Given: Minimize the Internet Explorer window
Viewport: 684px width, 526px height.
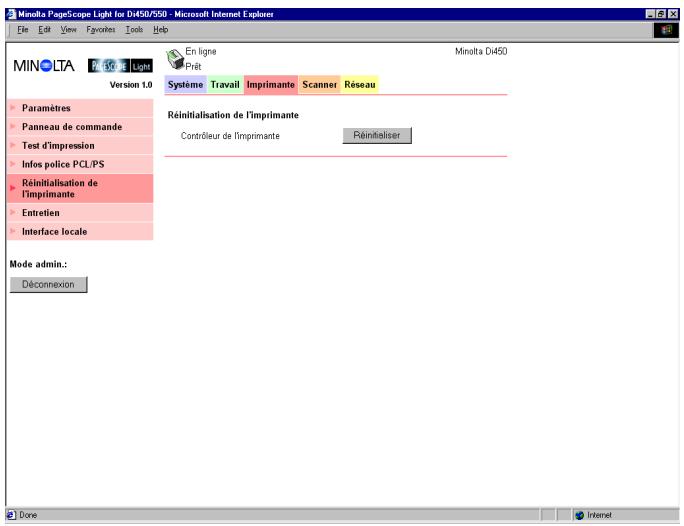Looking at the screenshot, I should (650, 14).
